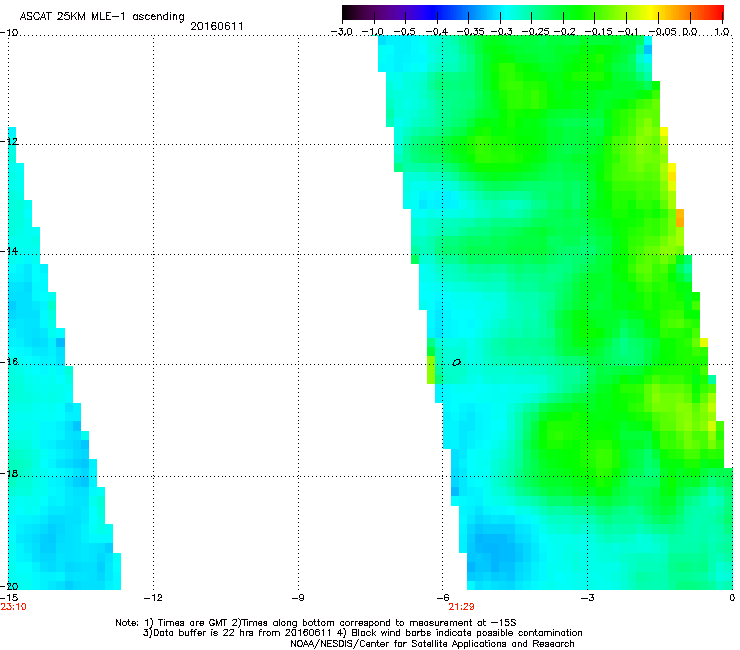This screenshot has width=740, height=650.
Task: Click the note line starting 'Note: 1) Times are GMT'
Action: (316, 623)
